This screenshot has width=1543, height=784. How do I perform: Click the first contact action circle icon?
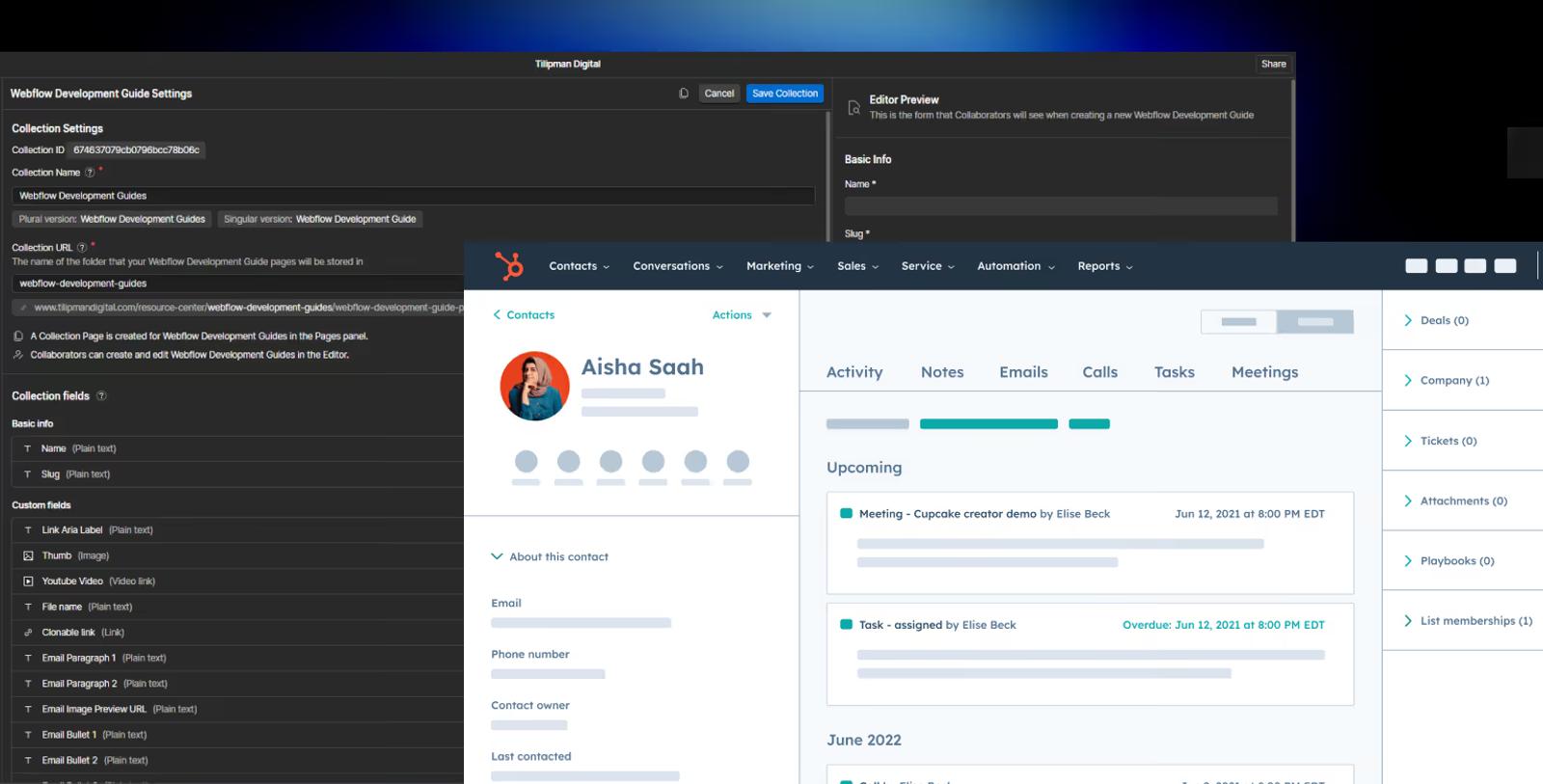[527, 461]
